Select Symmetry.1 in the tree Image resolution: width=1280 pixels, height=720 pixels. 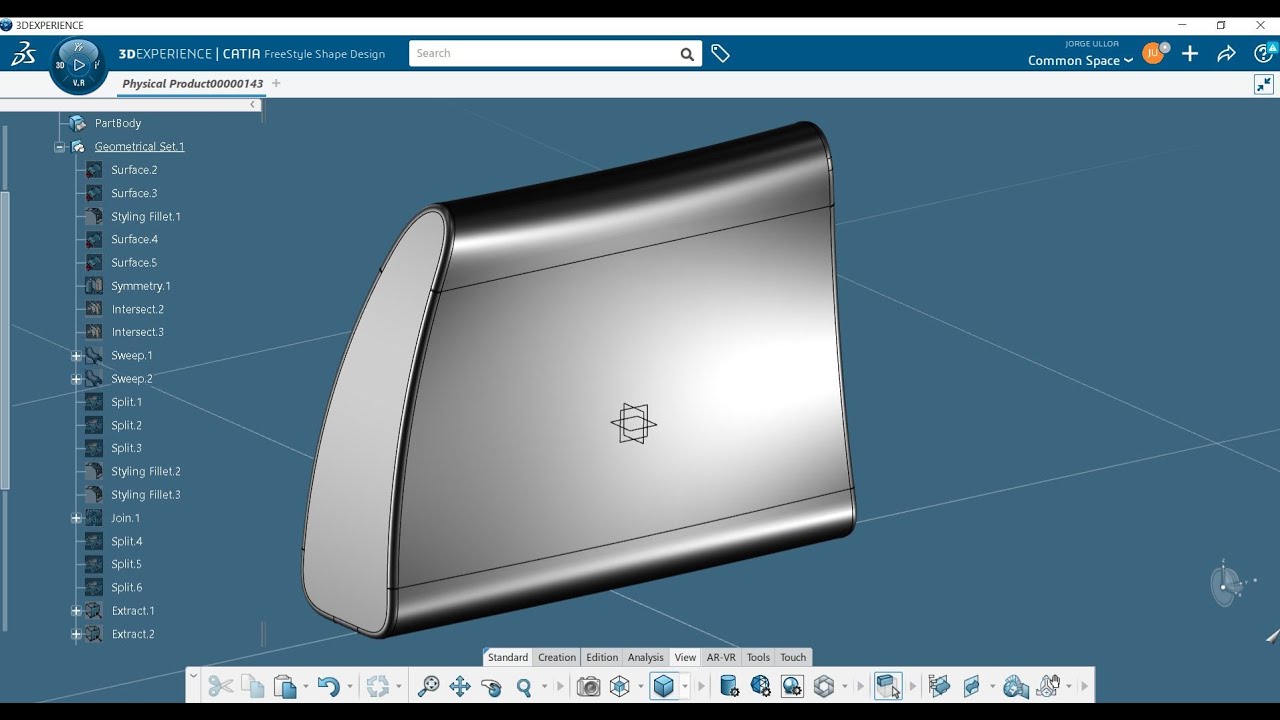click(x=141, y=286)
